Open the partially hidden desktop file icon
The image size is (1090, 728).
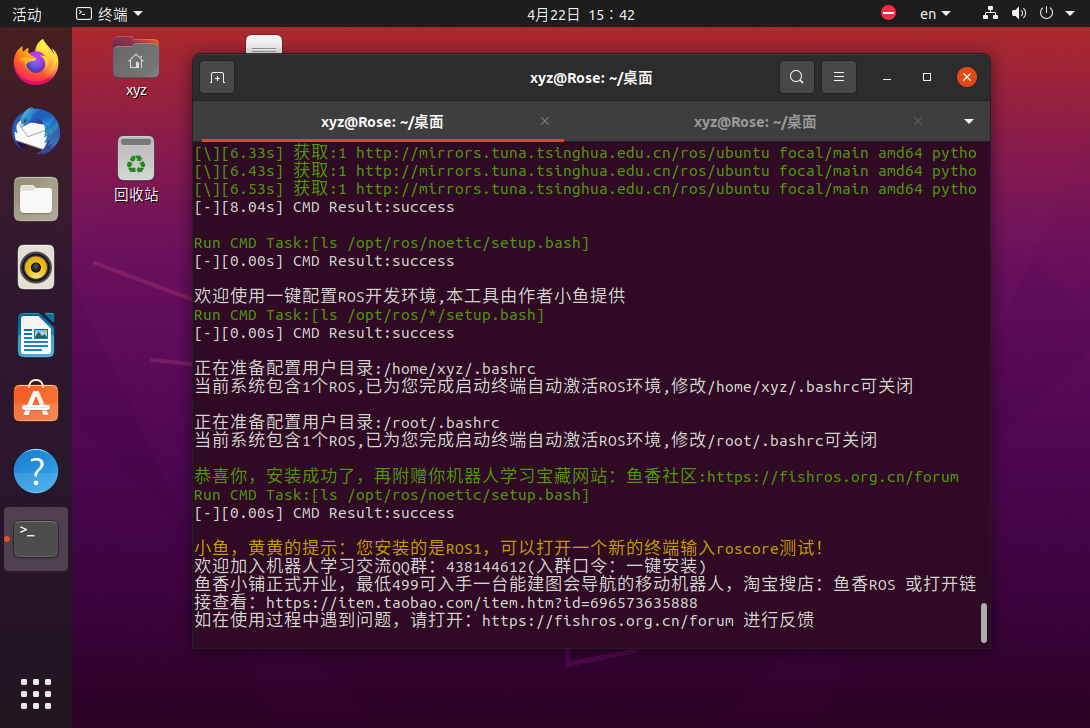click(264, 44)
